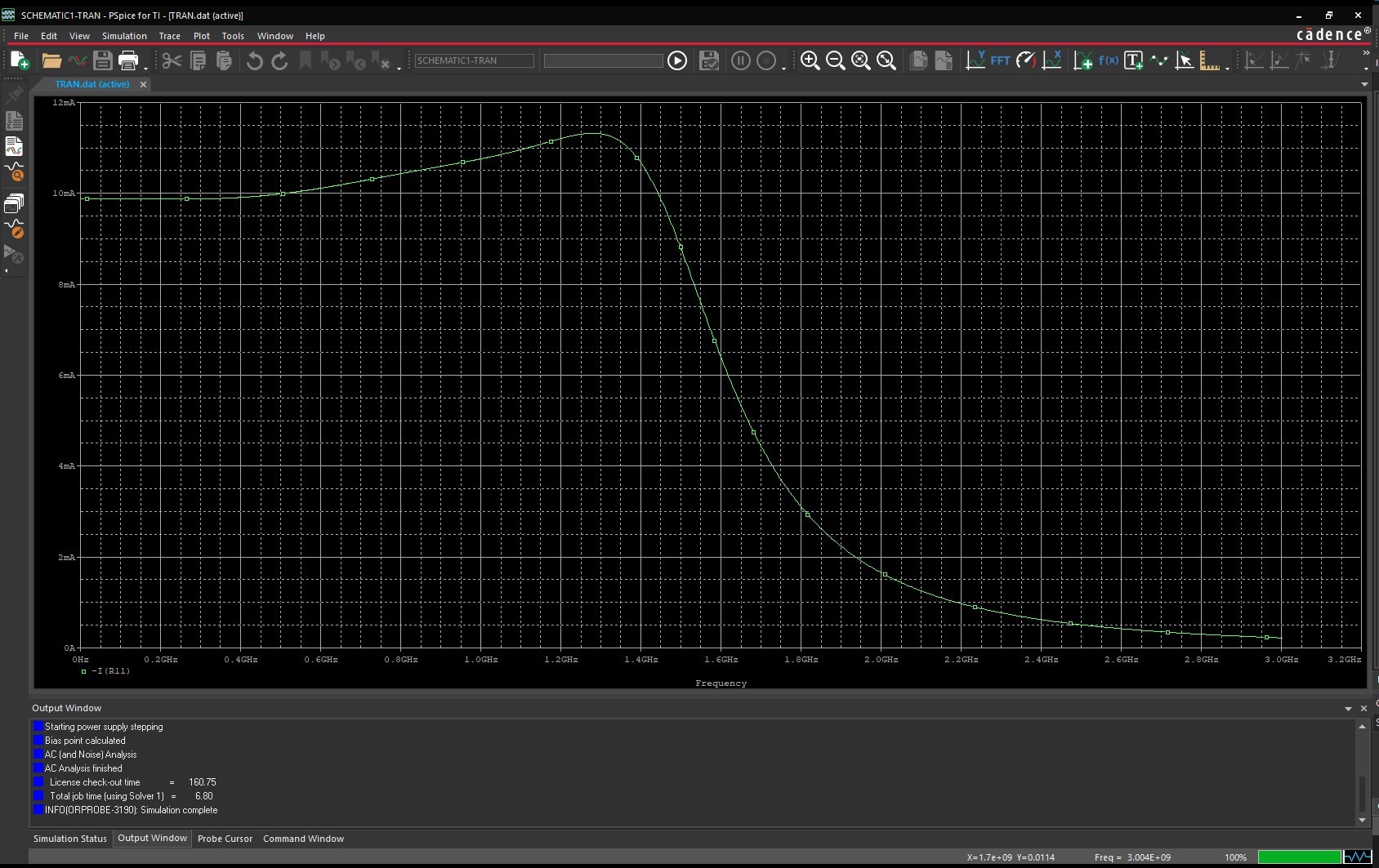Save with the floppy disk icon
Screen dimensions: 1379x868
(102, 60)
